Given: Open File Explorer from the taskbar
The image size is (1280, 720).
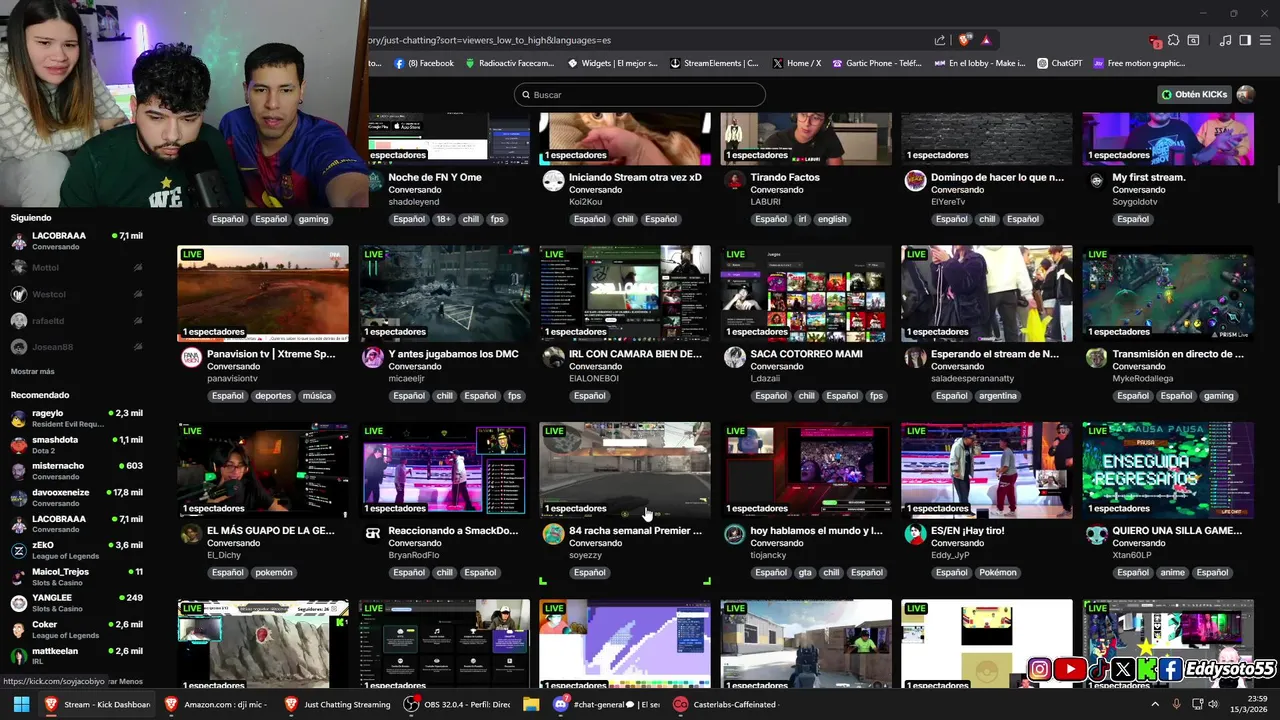Looking at the screenshot, I should (x=531, y=704).
